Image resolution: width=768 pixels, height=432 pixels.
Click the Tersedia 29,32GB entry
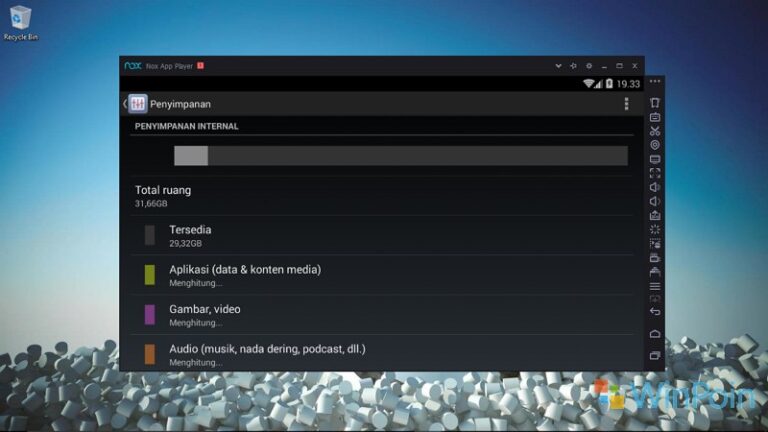pos(189,235)
